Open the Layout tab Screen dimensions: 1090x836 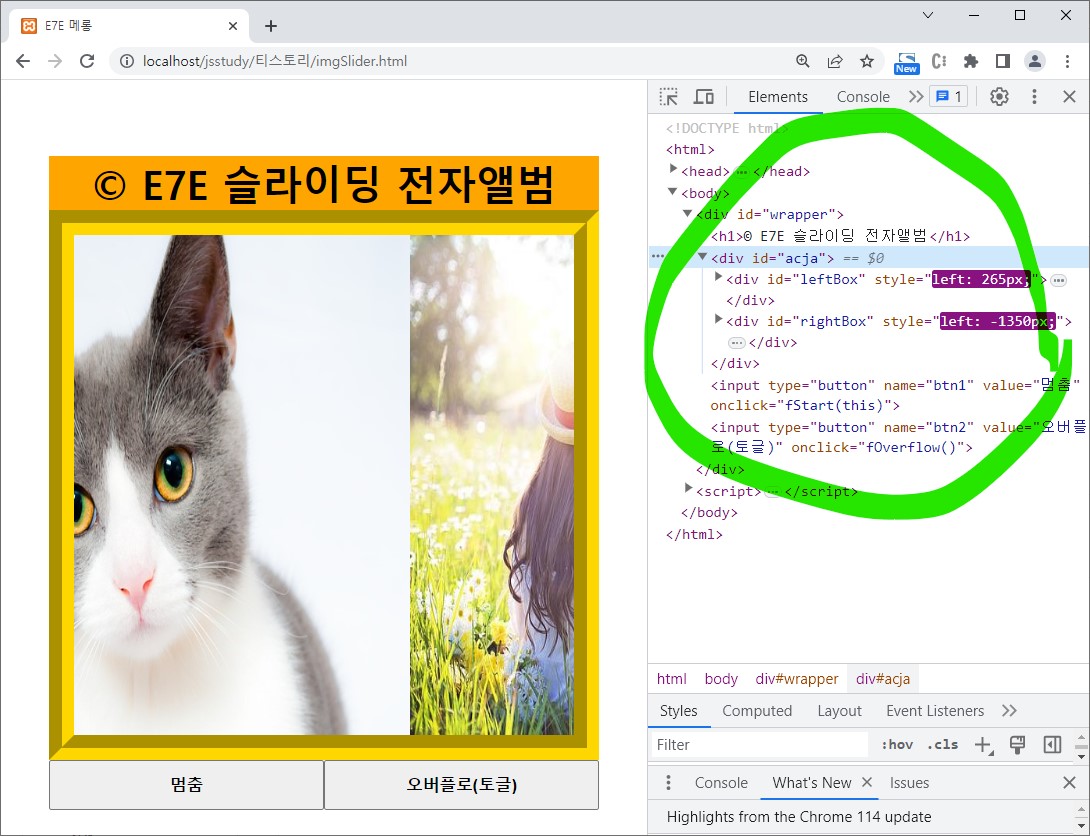click(x=839, y=710)
